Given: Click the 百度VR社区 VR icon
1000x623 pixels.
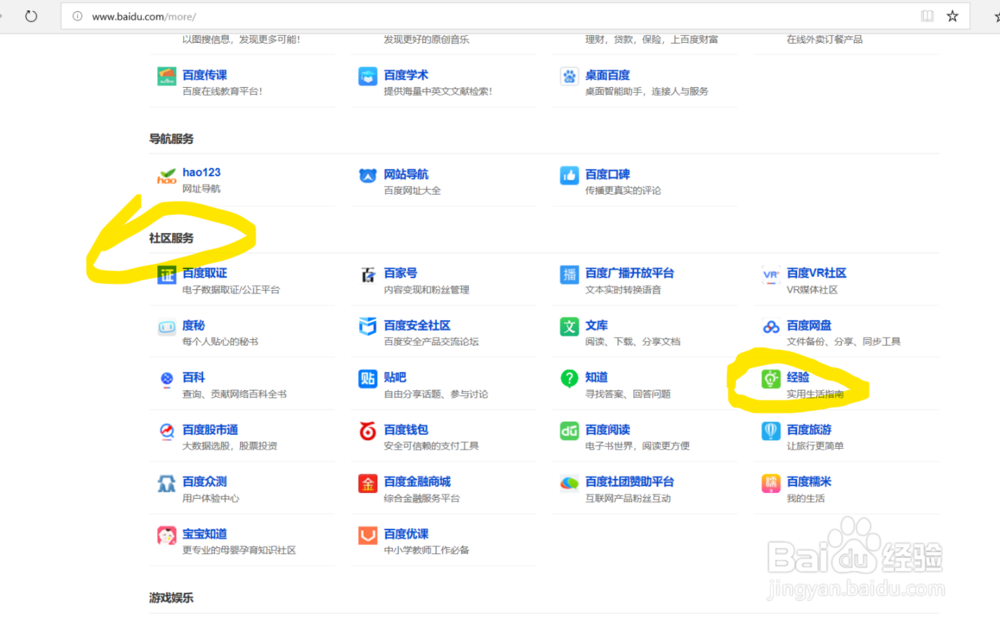Looking at the screenshot, I should click(770, 275).
